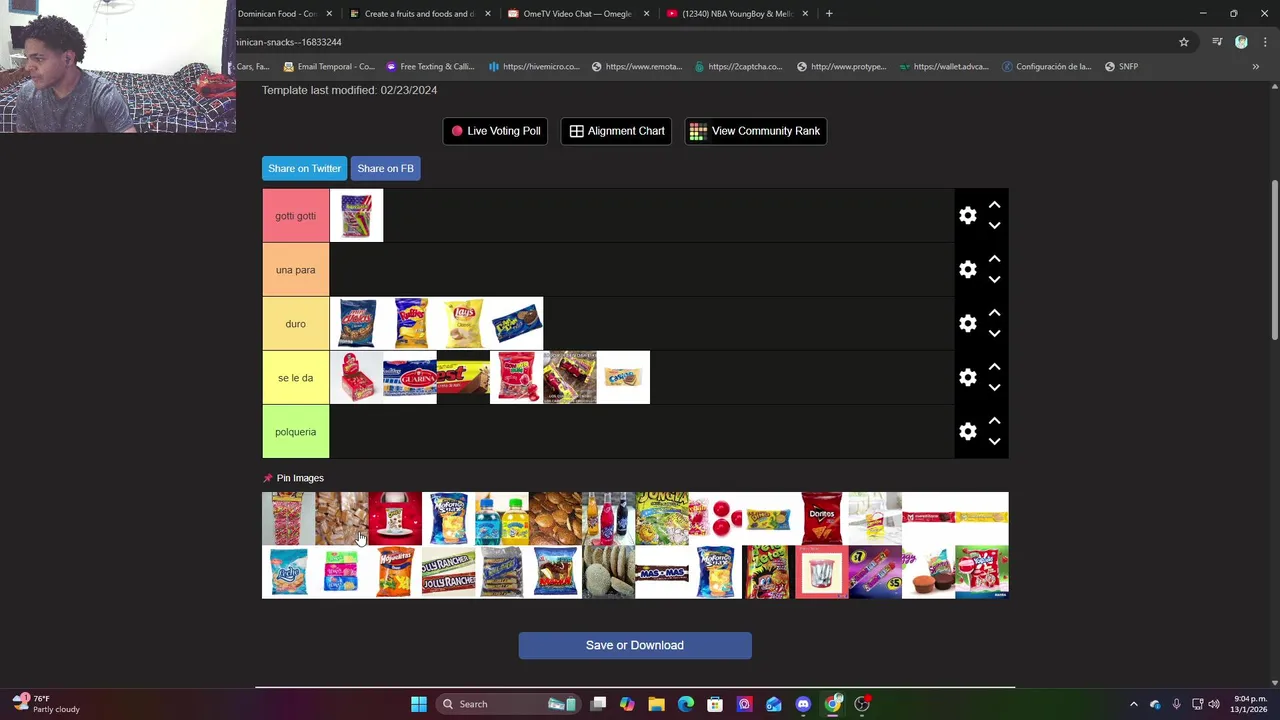The image size is (1280, 720).
Task: Open settings gear for polqueria tier
Action: 967,432
